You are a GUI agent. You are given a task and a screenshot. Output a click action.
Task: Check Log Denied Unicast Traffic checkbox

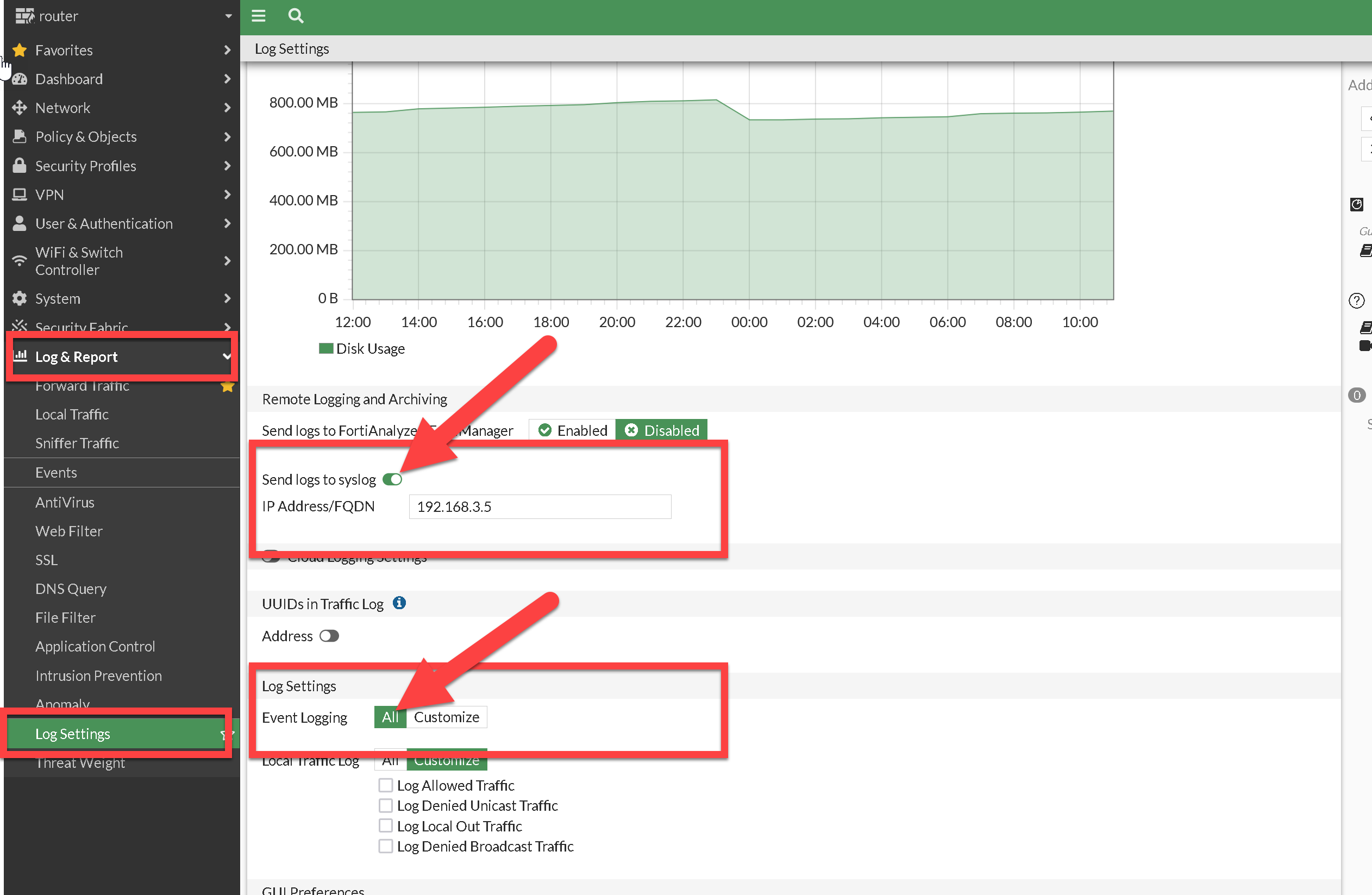[x=386, y=805]
